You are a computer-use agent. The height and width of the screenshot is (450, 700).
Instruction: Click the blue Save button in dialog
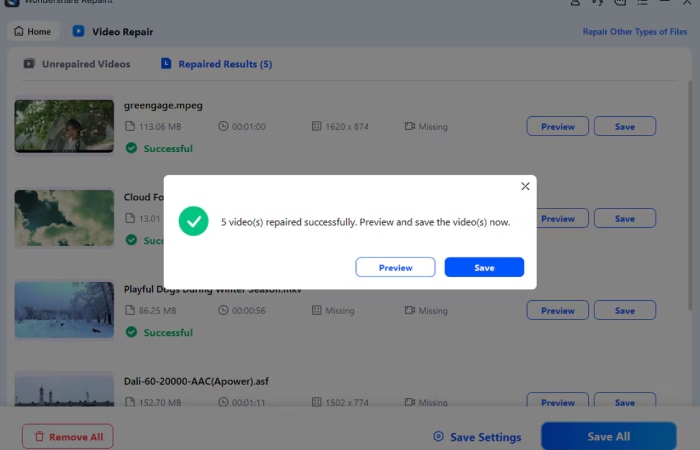point(484,267)
